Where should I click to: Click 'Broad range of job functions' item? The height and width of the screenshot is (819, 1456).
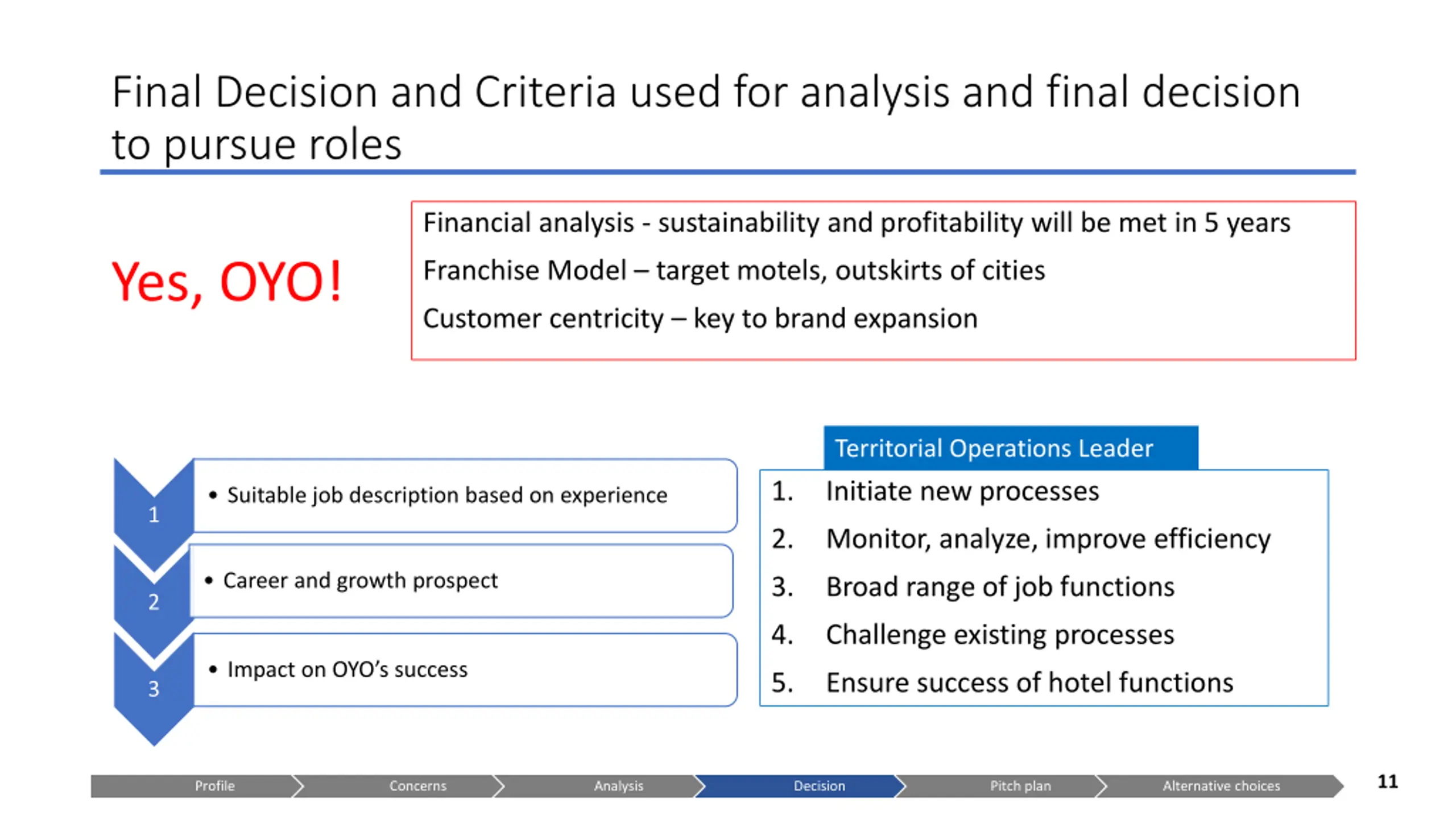[x=972, y=586]
